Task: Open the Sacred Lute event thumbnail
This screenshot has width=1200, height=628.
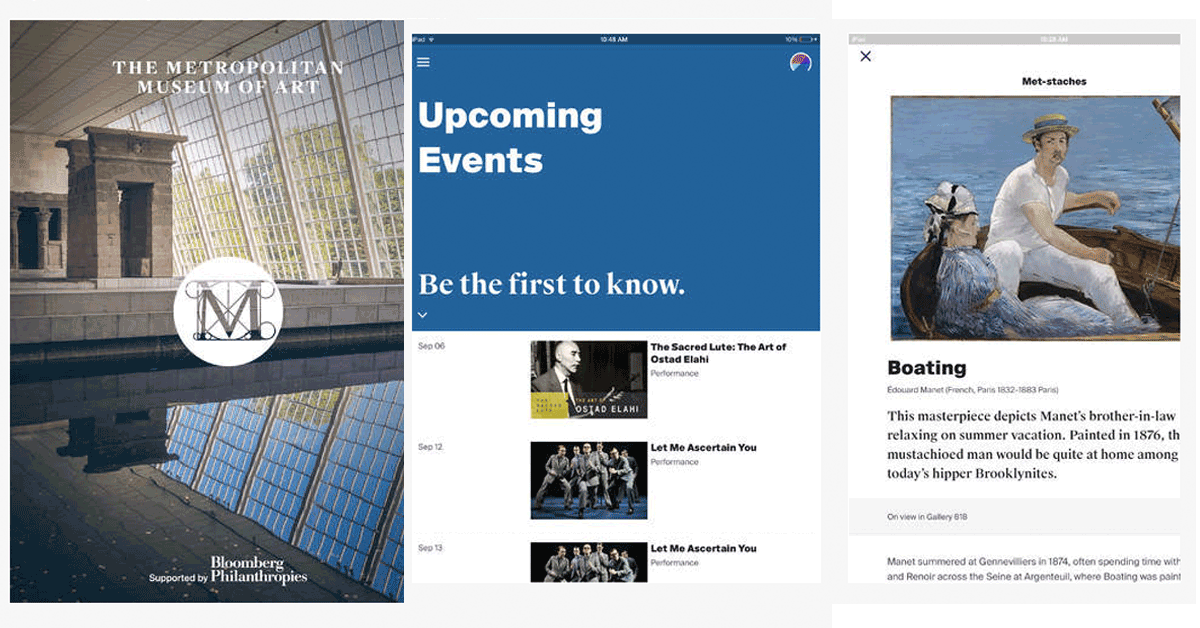Action: [x=588, y=379]
